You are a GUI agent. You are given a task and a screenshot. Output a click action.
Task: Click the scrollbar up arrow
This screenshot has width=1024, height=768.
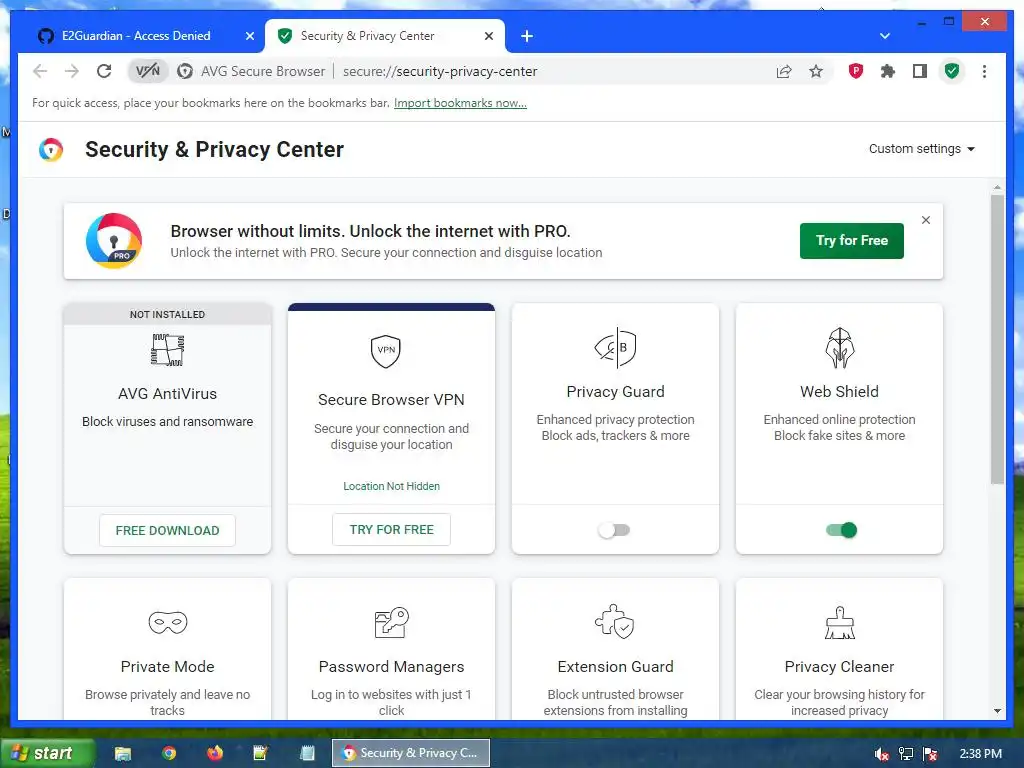(997, 188)
